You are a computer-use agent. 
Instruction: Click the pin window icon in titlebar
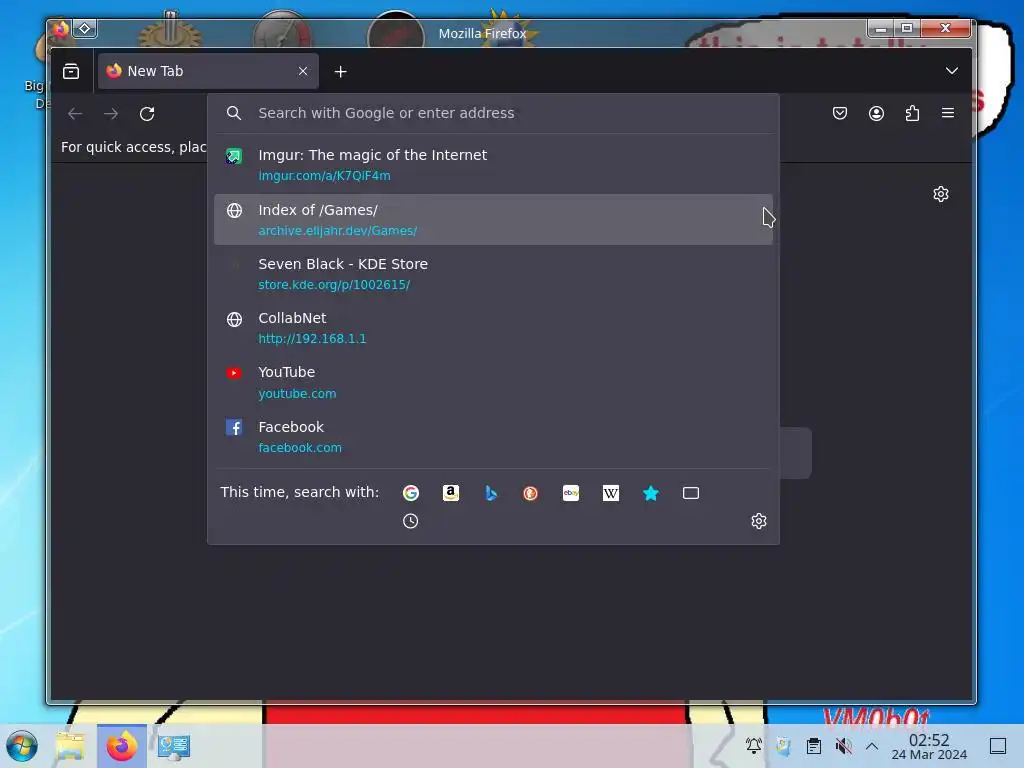85,28
